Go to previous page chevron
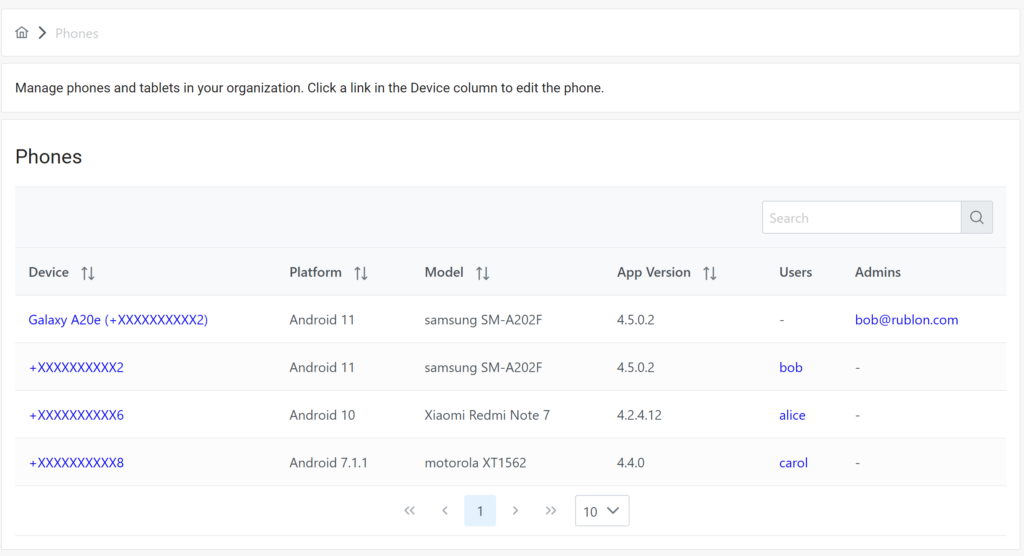The height and width of the screenshot is (556, 1024). (x=445, y=511)
